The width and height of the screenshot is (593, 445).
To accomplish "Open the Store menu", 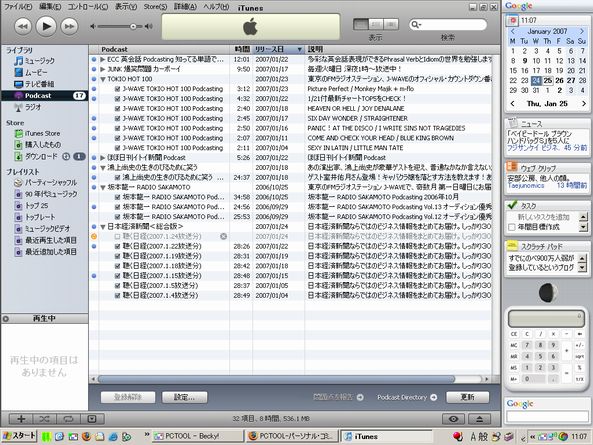I will (x=155, y=7).
